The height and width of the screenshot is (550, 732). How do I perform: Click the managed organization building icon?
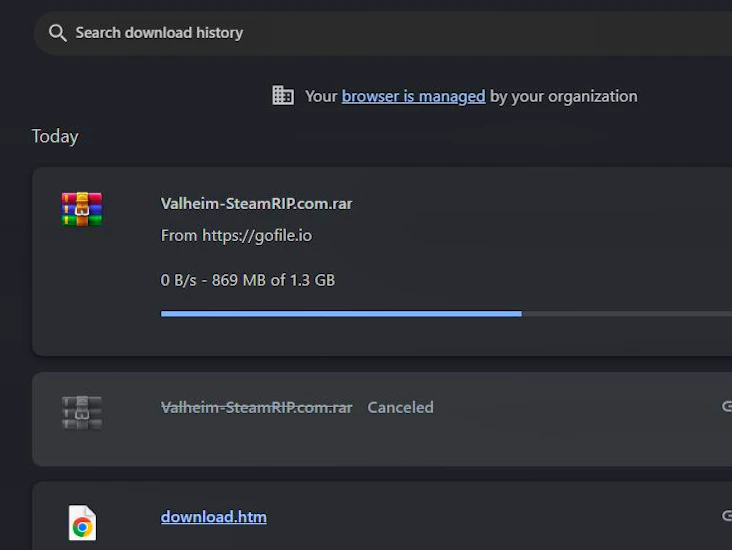click(283, 96)
